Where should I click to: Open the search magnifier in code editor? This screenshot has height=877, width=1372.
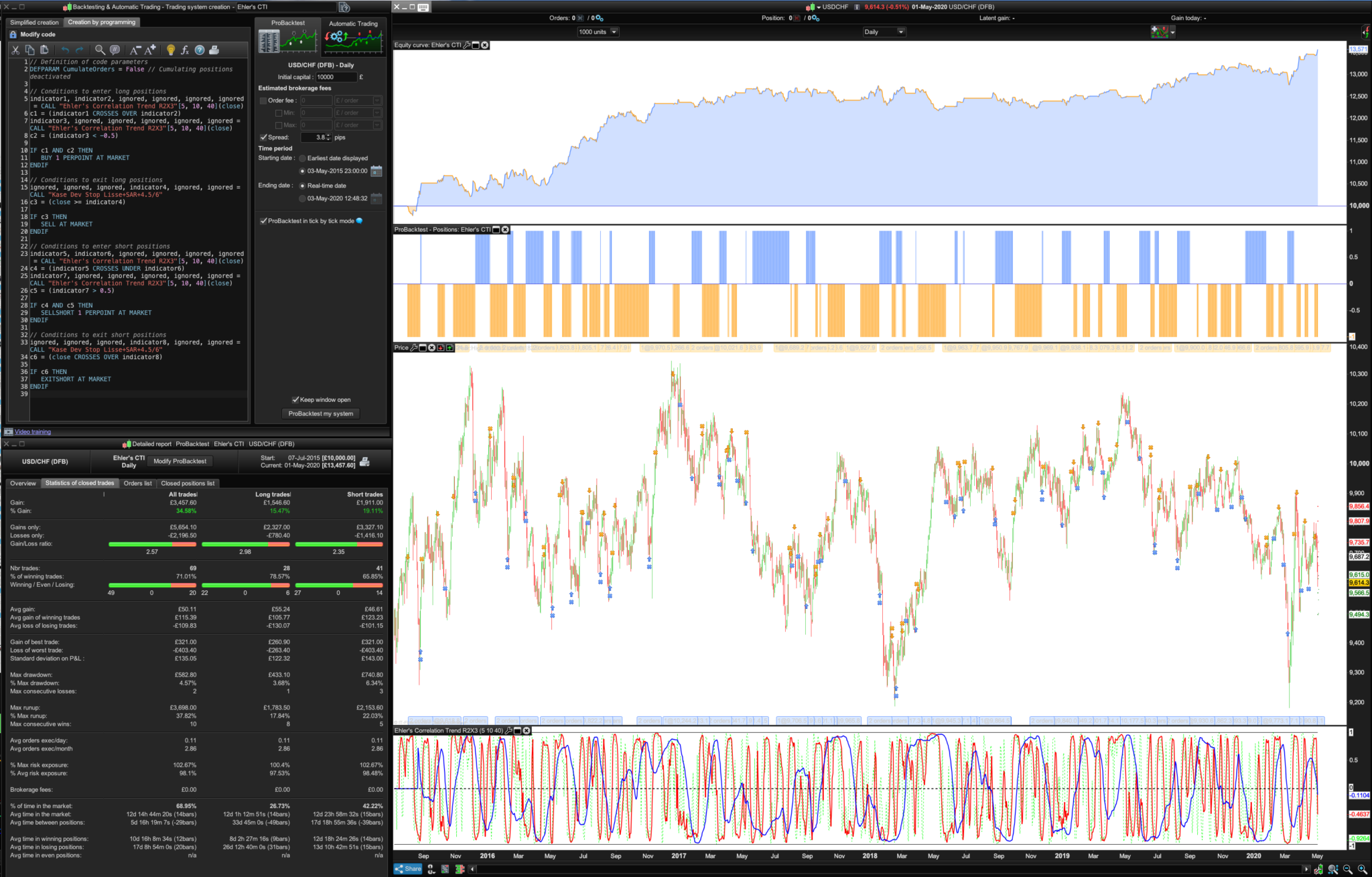click(99, 50)
